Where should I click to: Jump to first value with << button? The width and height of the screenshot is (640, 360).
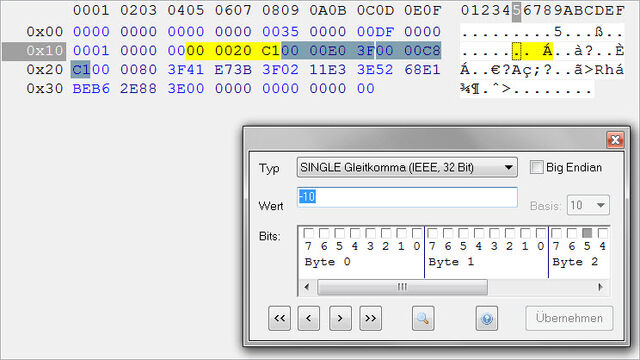pyautogui.click(x=280, y=318)
